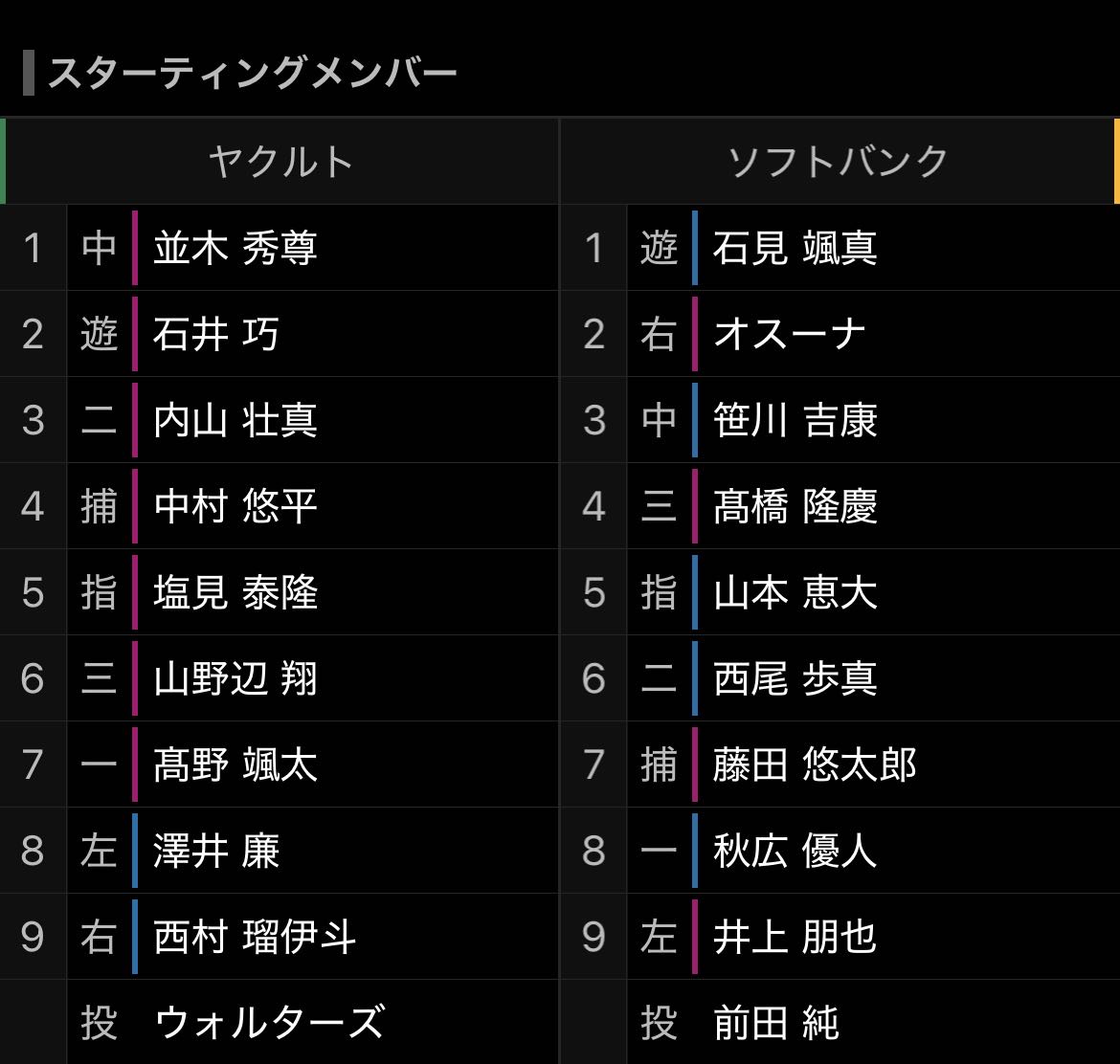Screen dimensions: 1120x1064
Task: Open SoftBank leadoff 石見 颯真
Action: (x=795, y=249)
